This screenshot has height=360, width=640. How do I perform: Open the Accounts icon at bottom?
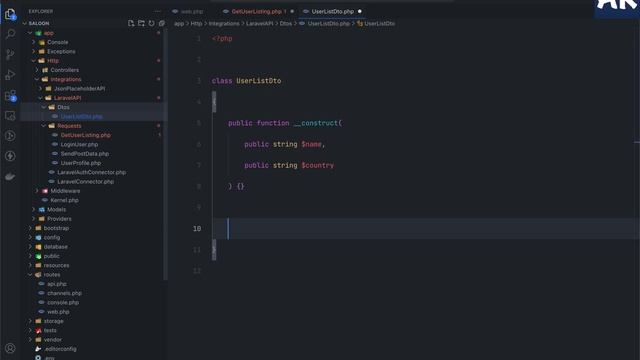pos(10,348)
